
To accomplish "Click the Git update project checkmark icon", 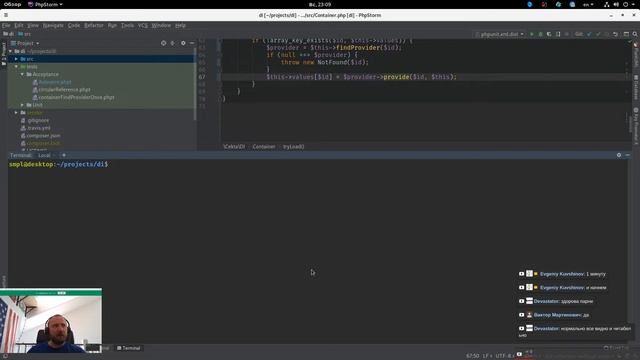I will pyautogui.click(x=589, y=34).
